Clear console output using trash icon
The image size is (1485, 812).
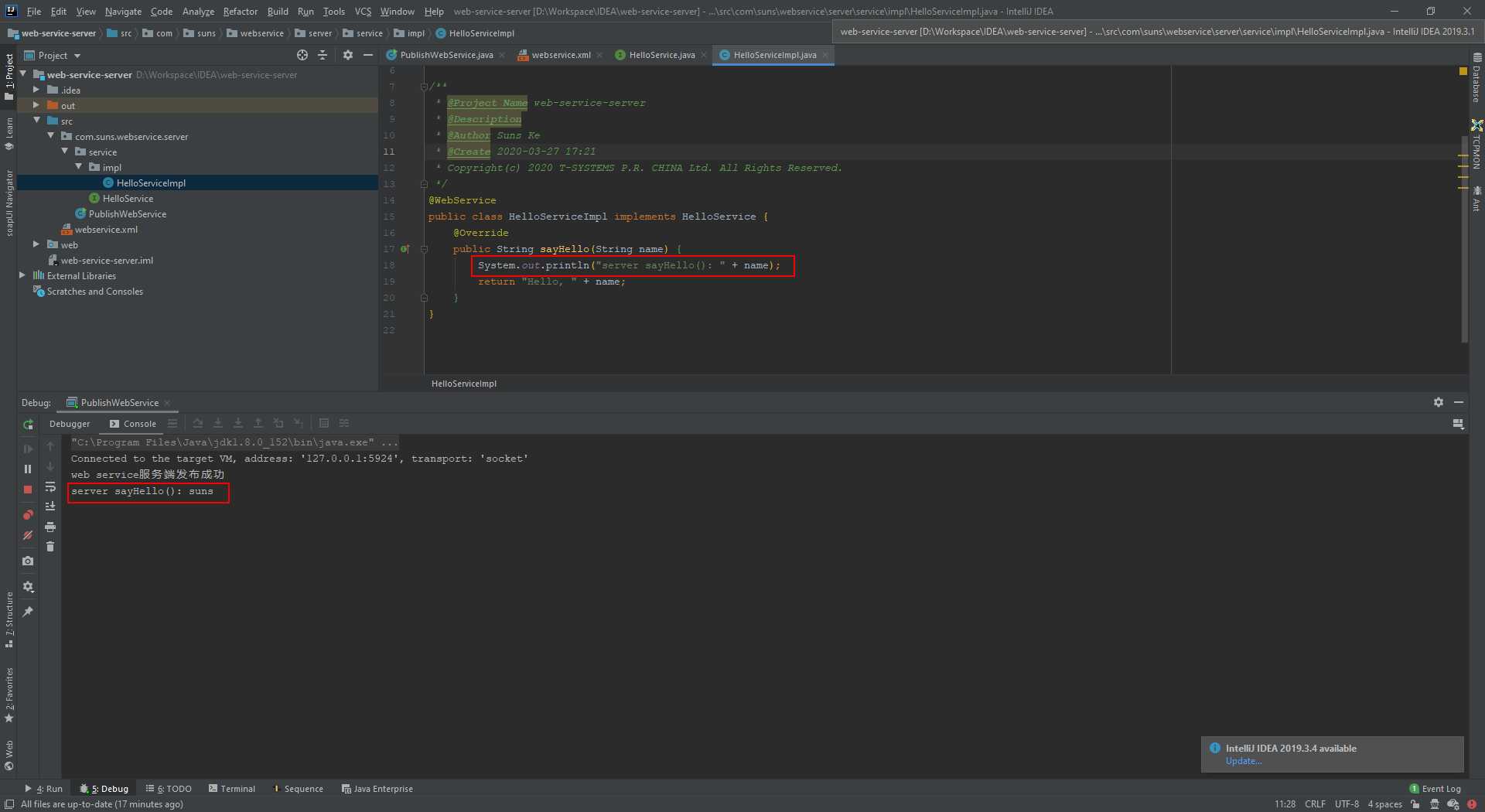(x=50, y=547)
